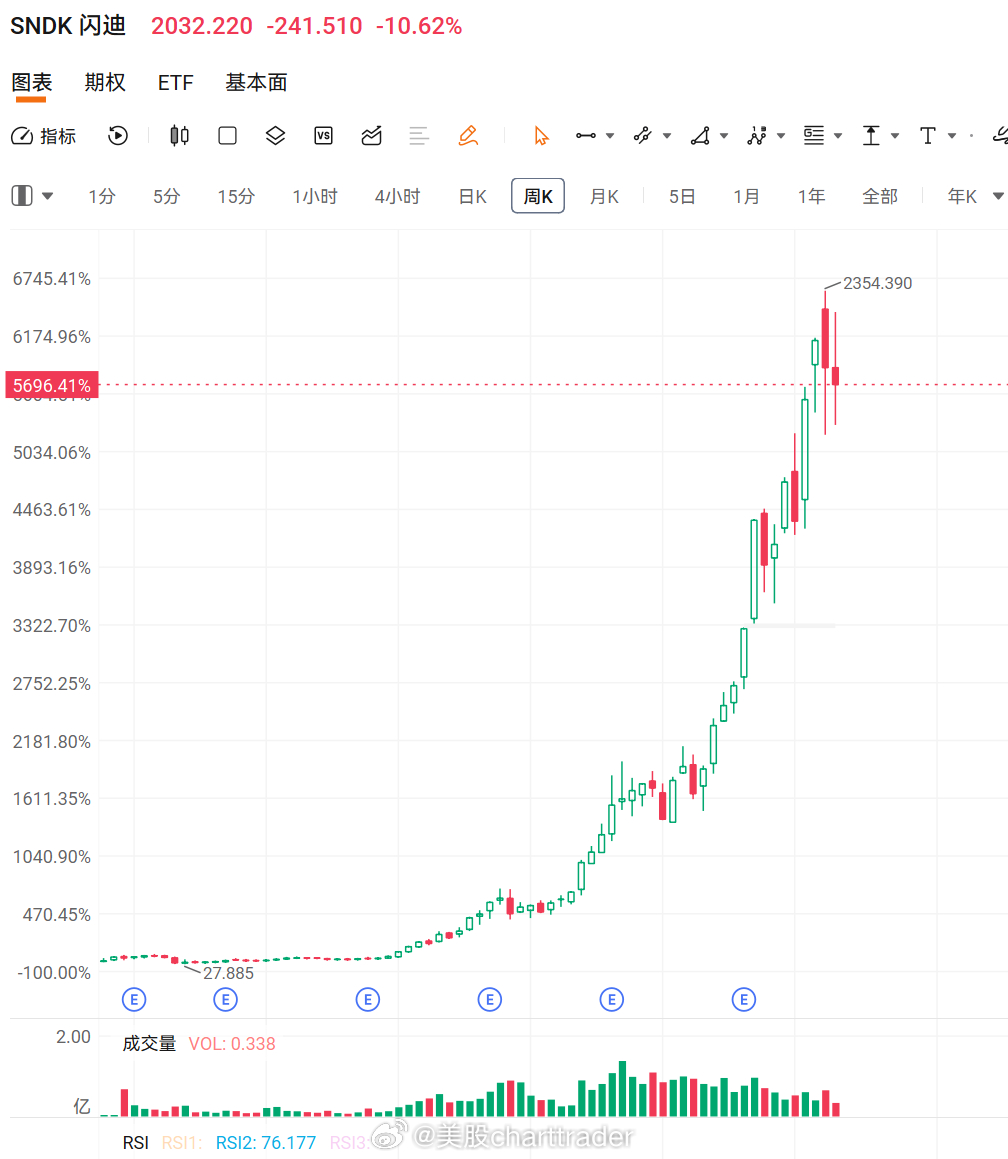Click the VOL: 0.338 volume readout
Screen dimensions: 1008x1159
[232, 1044]
